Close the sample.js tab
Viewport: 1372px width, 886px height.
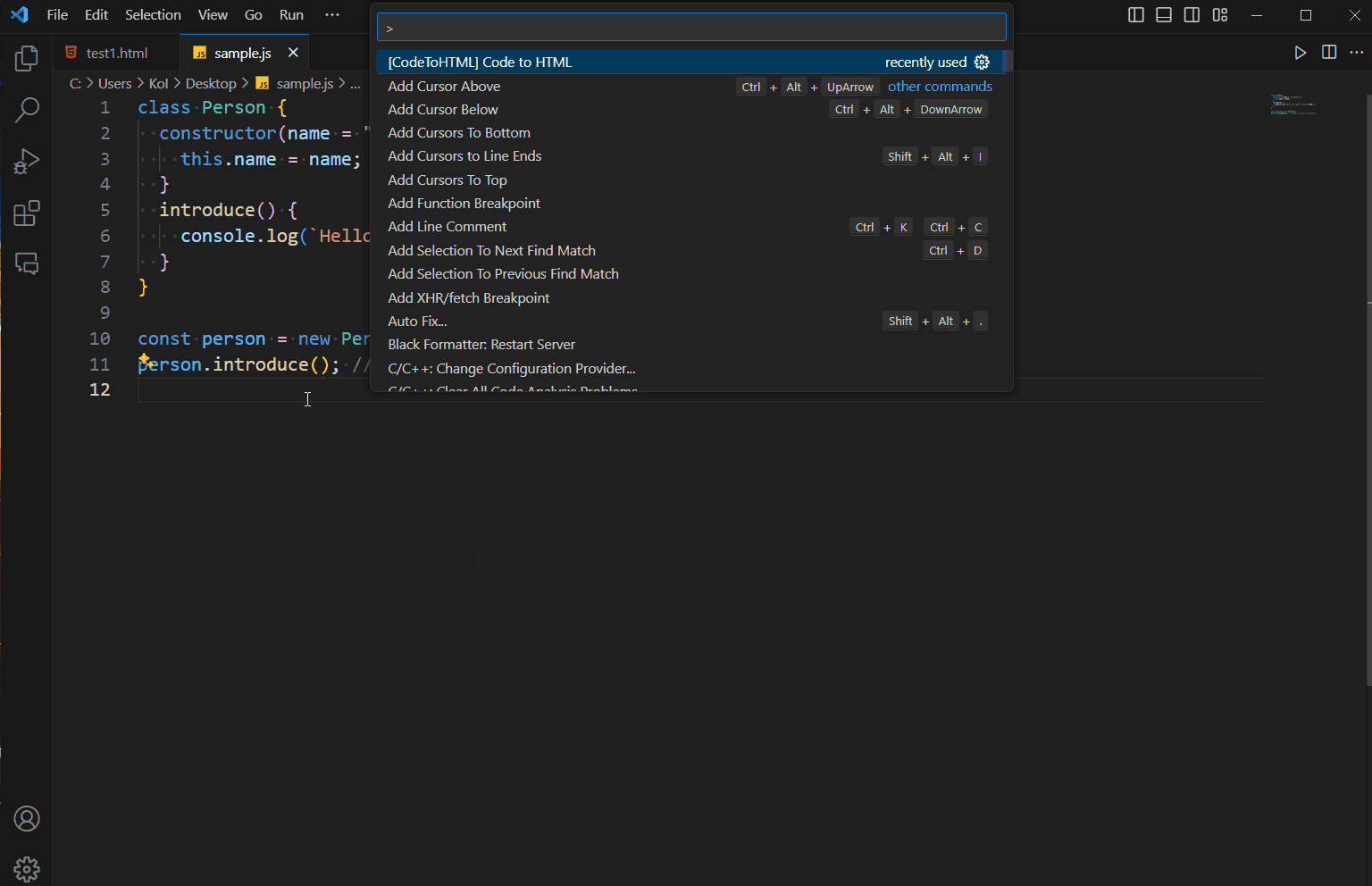(x=293, y=53)
